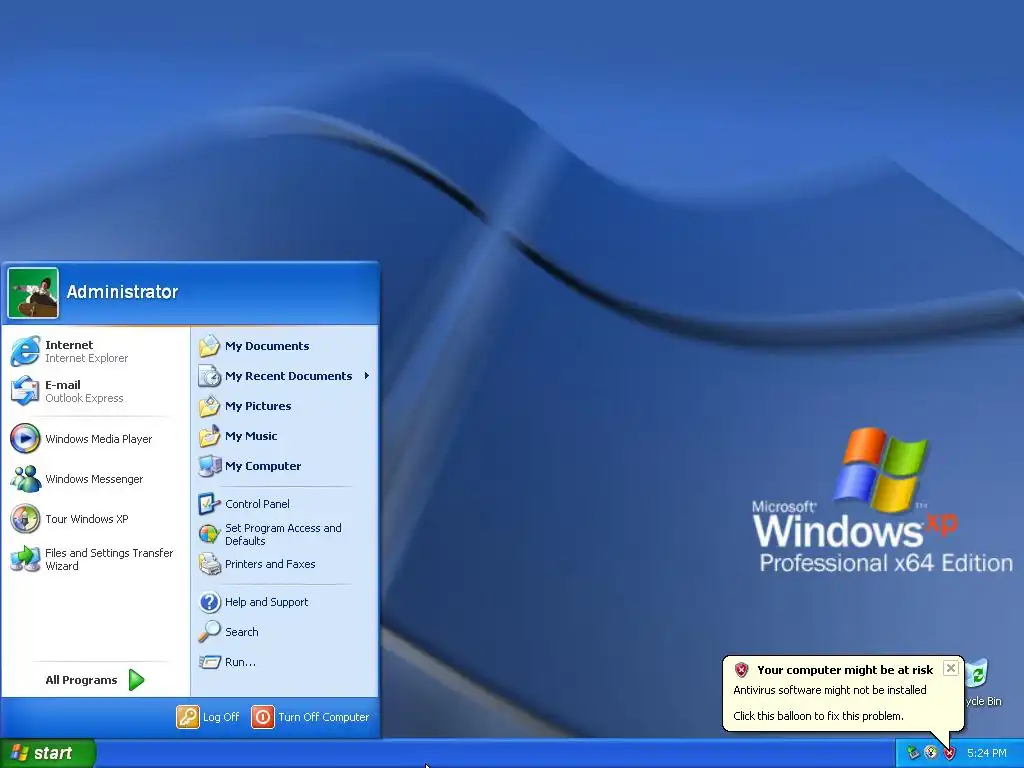Open My Documents folder icon

pos(210,346)
